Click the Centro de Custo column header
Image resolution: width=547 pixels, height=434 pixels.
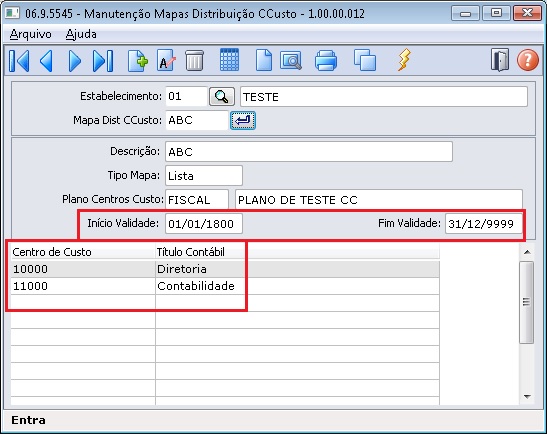pos(83,252)
